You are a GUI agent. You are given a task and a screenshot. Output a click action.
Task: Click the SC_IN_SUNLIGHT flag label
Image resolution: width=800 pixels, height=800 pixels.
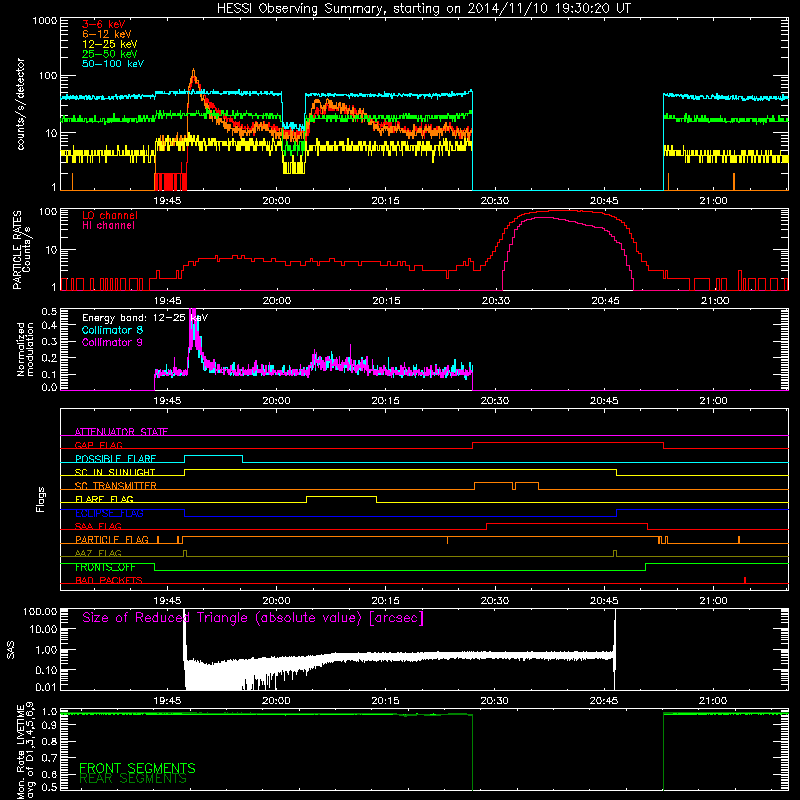click(115, 472)
